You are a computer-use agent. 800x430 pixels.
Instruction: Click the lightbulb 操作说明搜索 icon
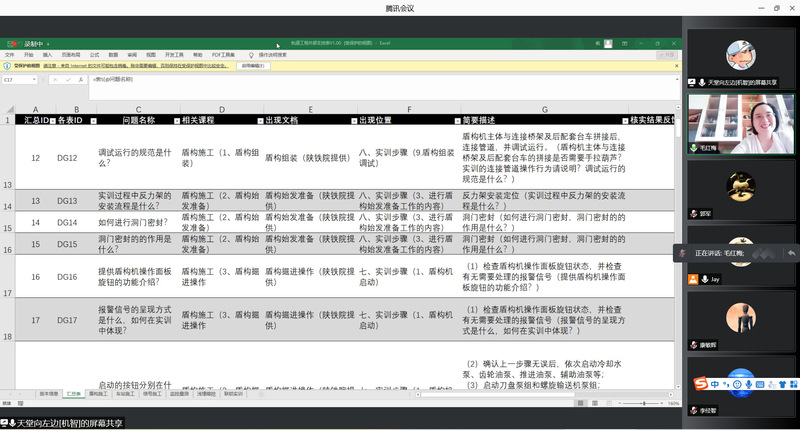251,55
